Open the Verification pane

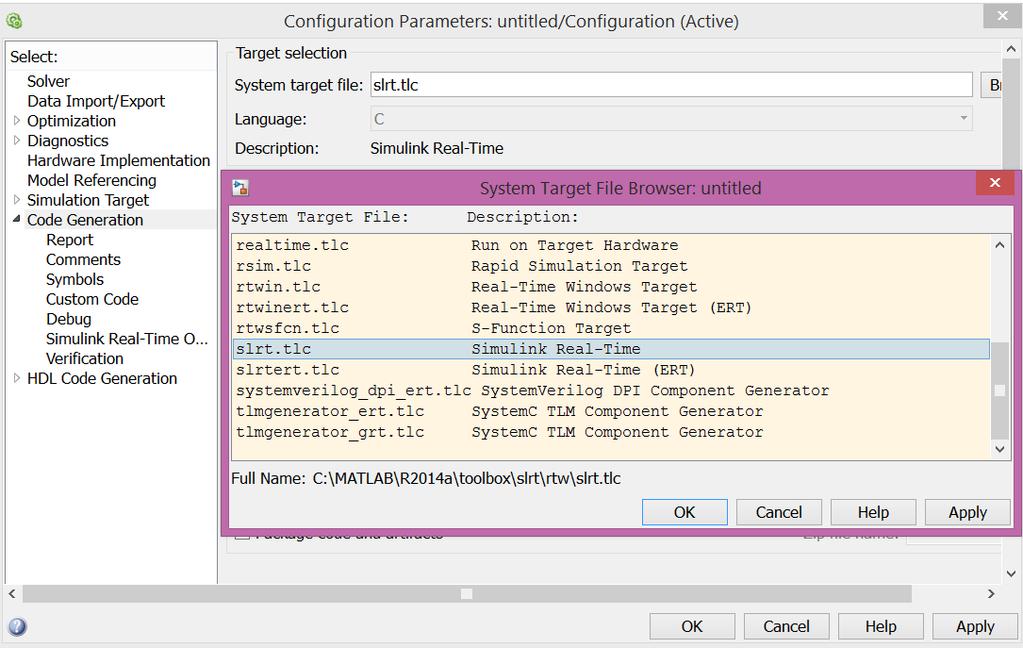click(85, 358)
